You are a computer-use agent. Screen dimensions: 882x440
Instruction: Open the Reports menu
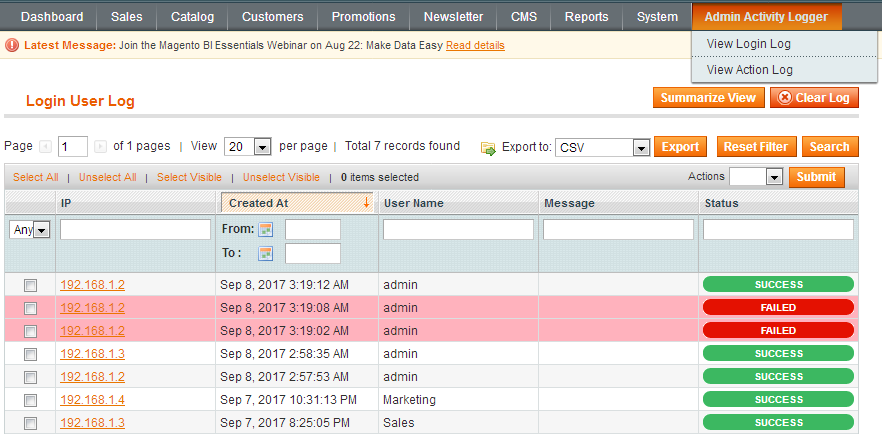click(586, 17)
